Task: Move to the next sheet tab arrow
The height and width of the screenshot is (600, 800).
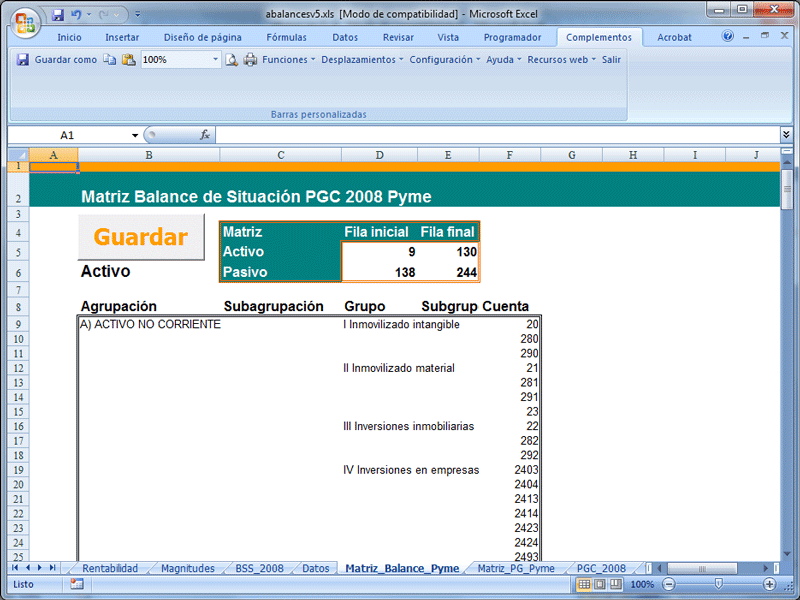Action: pyautogui.click(x=40, y=567)
